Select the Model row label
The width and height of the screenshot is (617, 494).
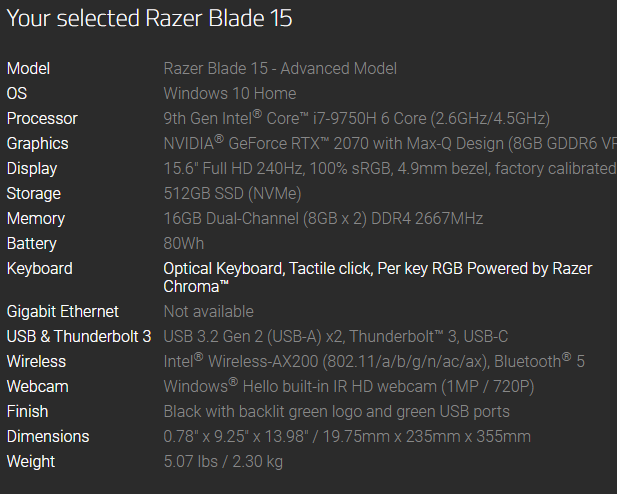pos(28,69)
